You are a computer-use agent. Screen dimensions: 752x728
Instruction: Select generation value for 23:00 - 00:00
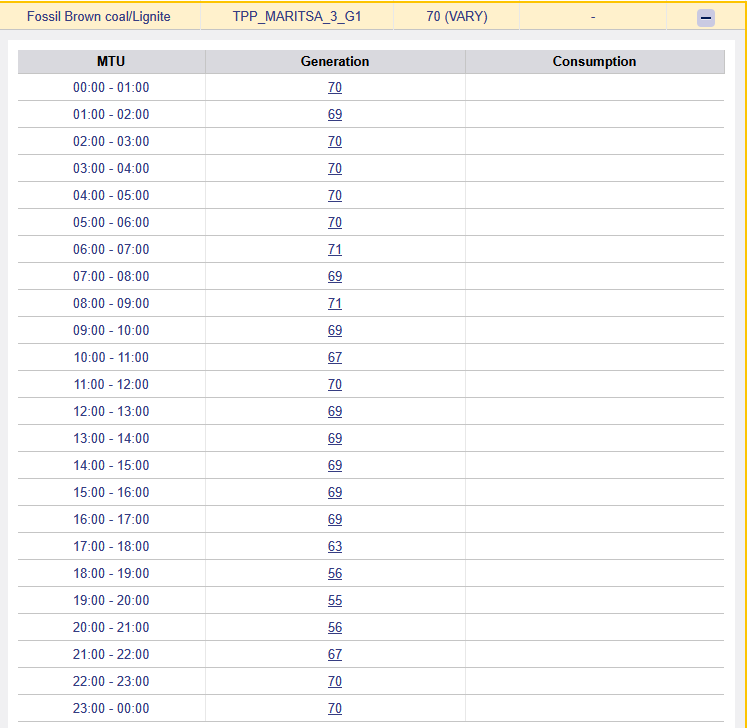coord(335,709)
